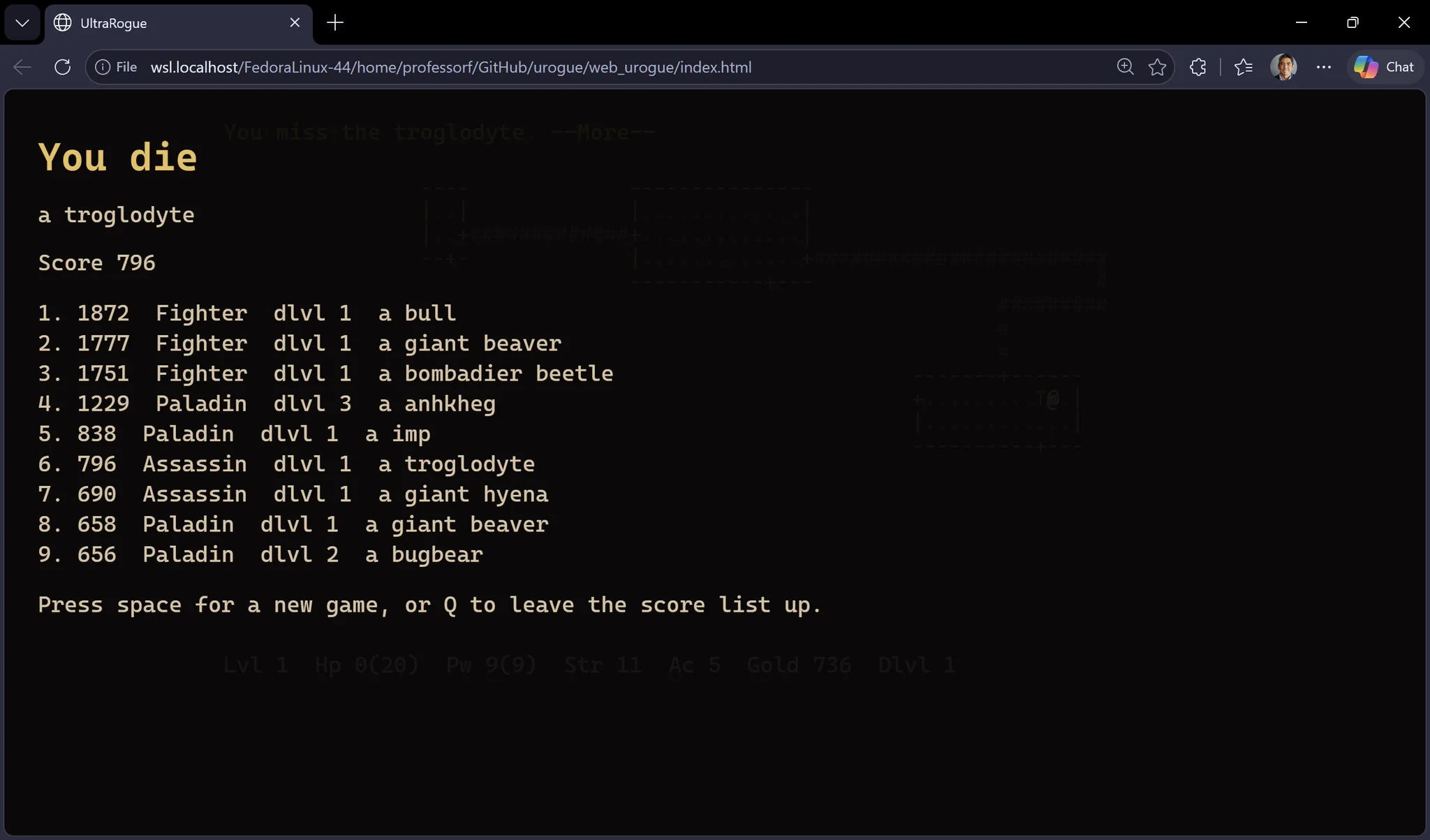Screen dimensions: 1430x840
Task: Select score row '796 Assassin a troglodyte'
Action: 286,464
